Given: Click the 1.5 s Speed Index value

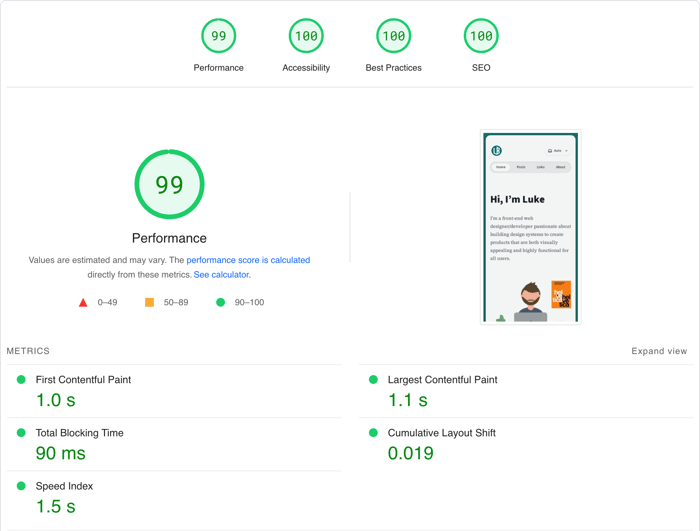Looking at the screenshot, I should 55,506.
